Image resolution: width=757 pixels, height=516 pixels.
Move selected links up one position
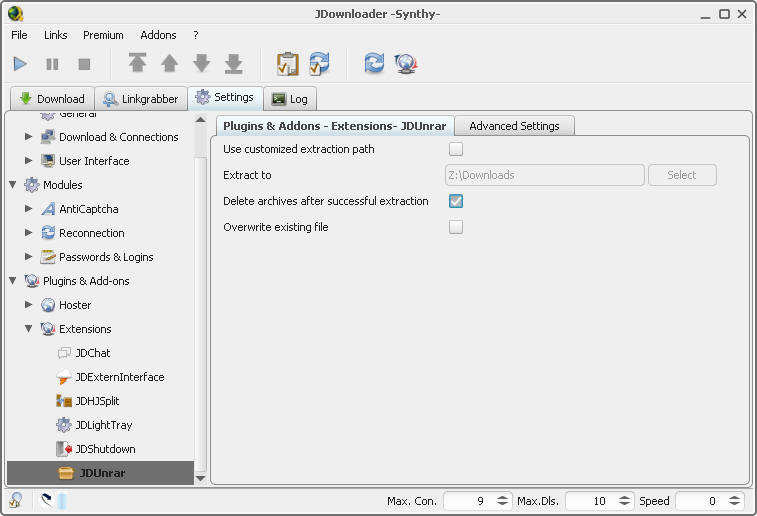[x=169, y=63]
